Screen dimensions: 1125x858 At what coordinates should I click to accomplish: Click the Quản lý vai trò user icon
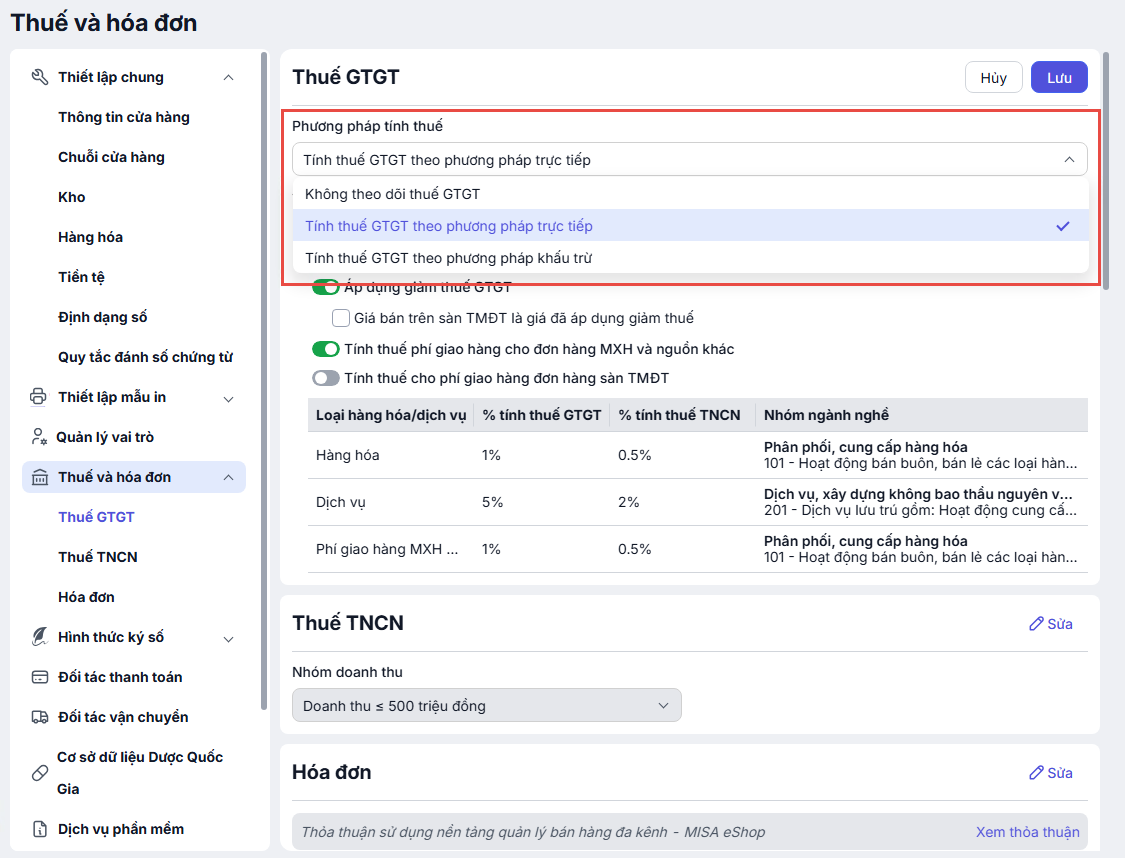click(40, 437)
